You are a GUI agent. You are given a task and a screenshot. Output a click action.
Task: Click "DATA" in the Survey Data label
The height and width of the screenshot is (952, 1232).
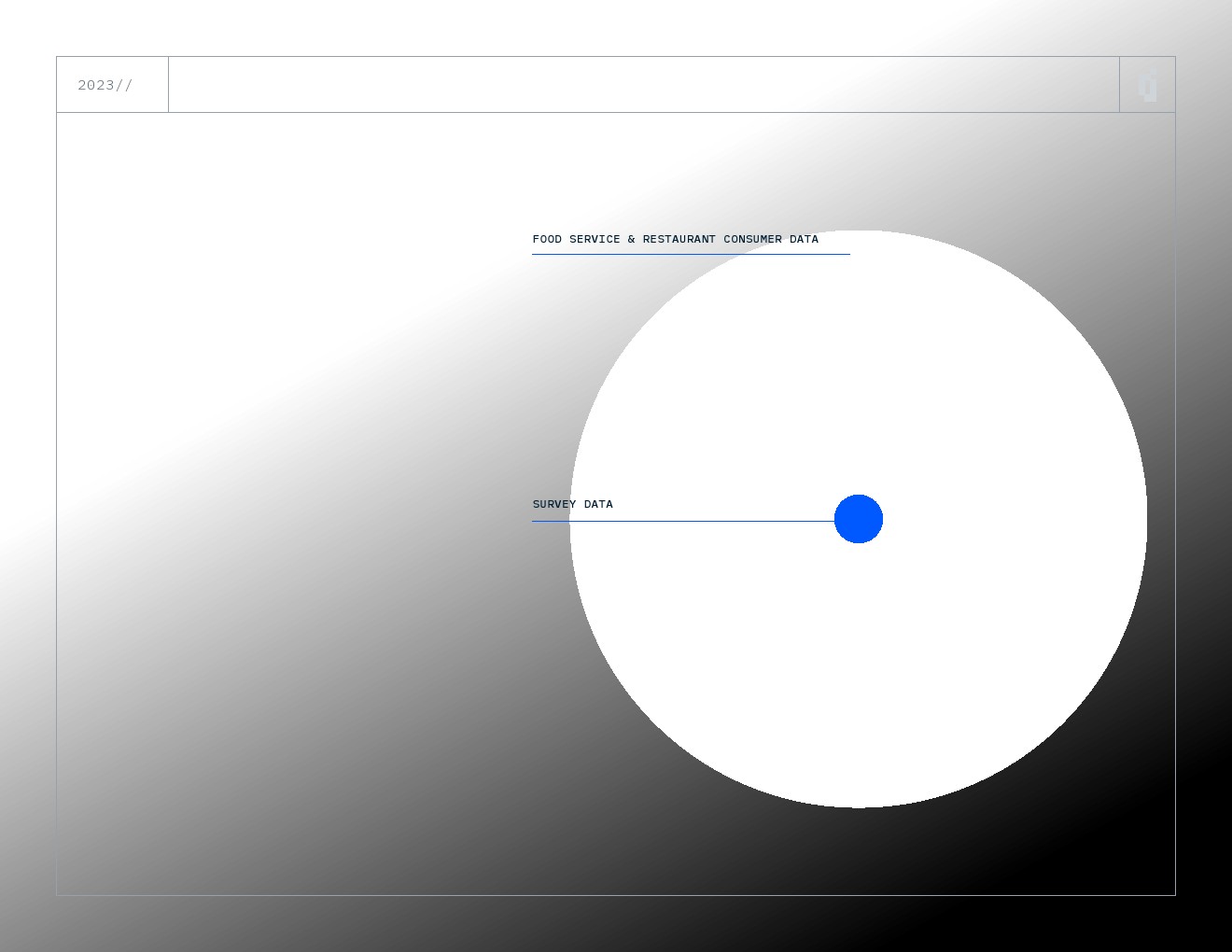tap(598, 504)
